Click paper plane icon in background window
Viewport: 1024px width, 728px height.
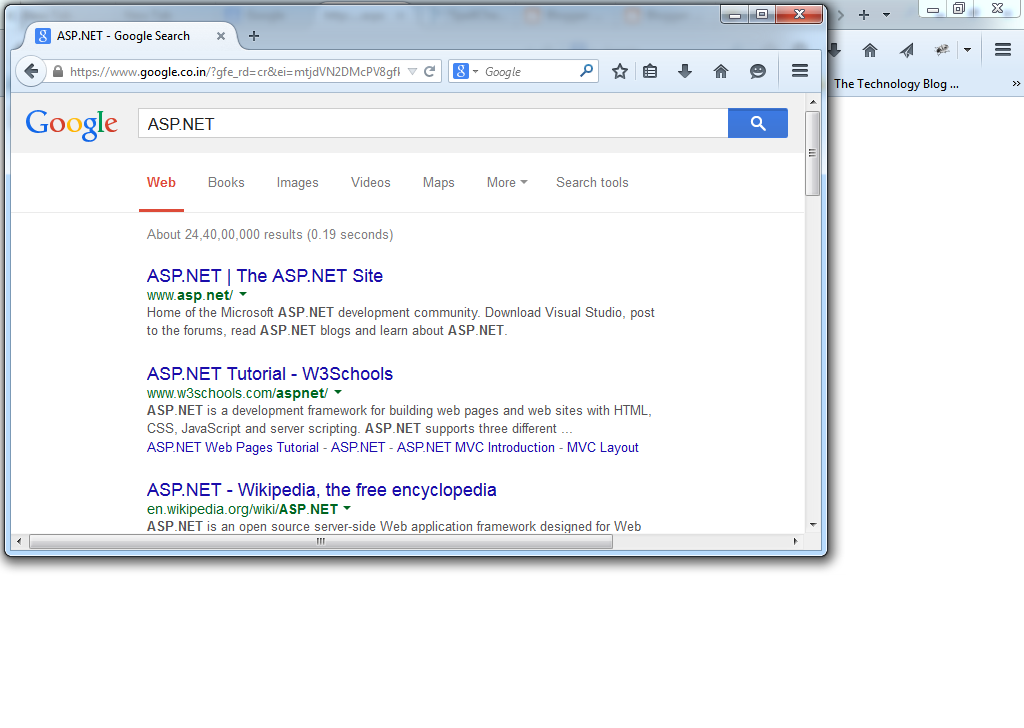(x=906, y=50)
